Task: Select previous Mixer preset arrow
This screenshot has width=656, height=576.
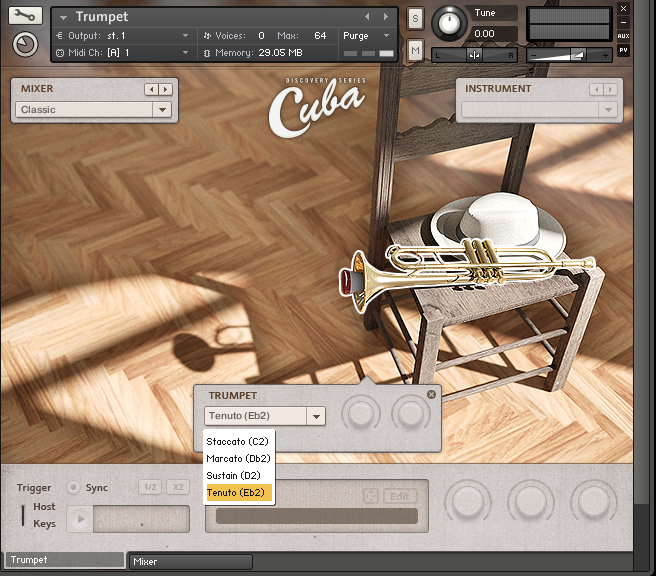Action: point(151,89)
